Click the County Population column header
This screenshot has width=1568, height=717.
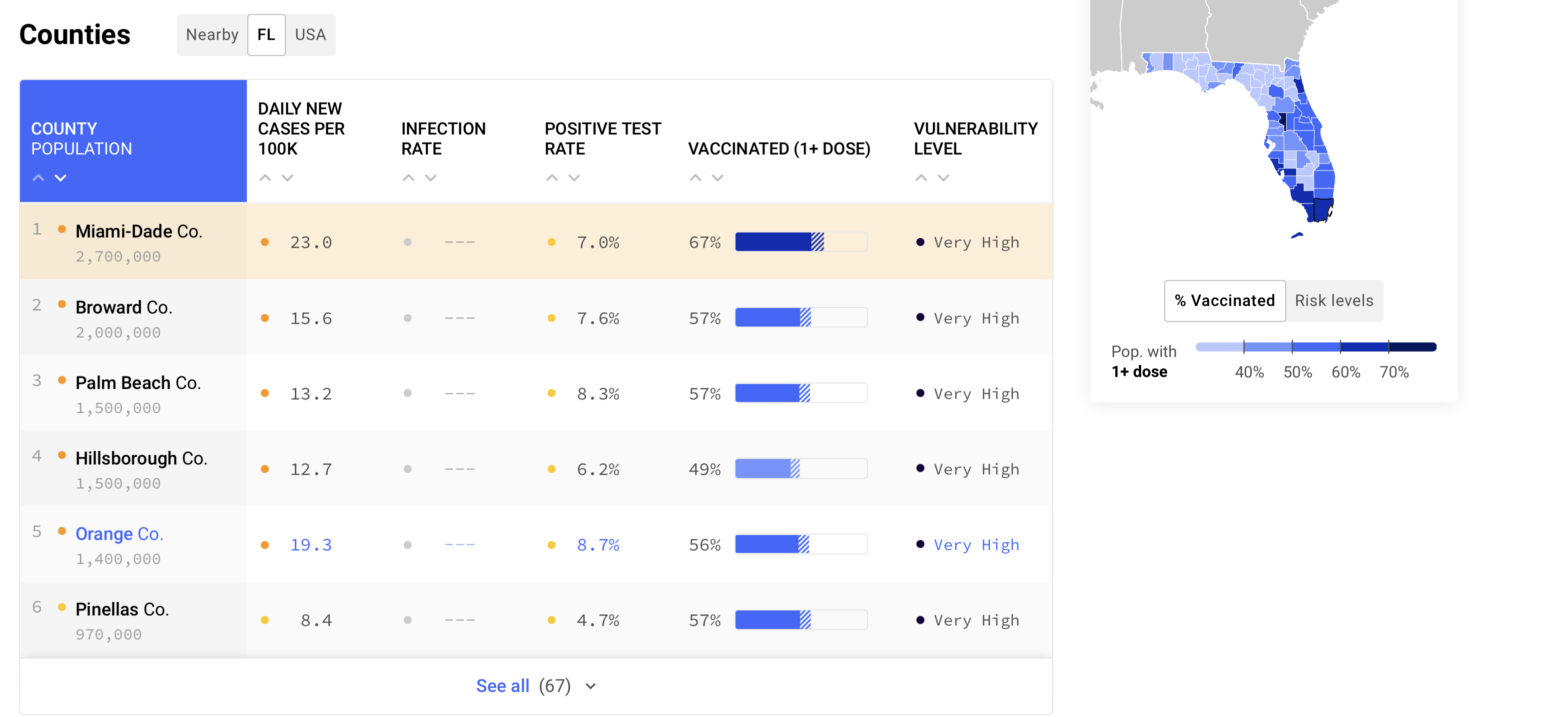click(x=133, y=140)
